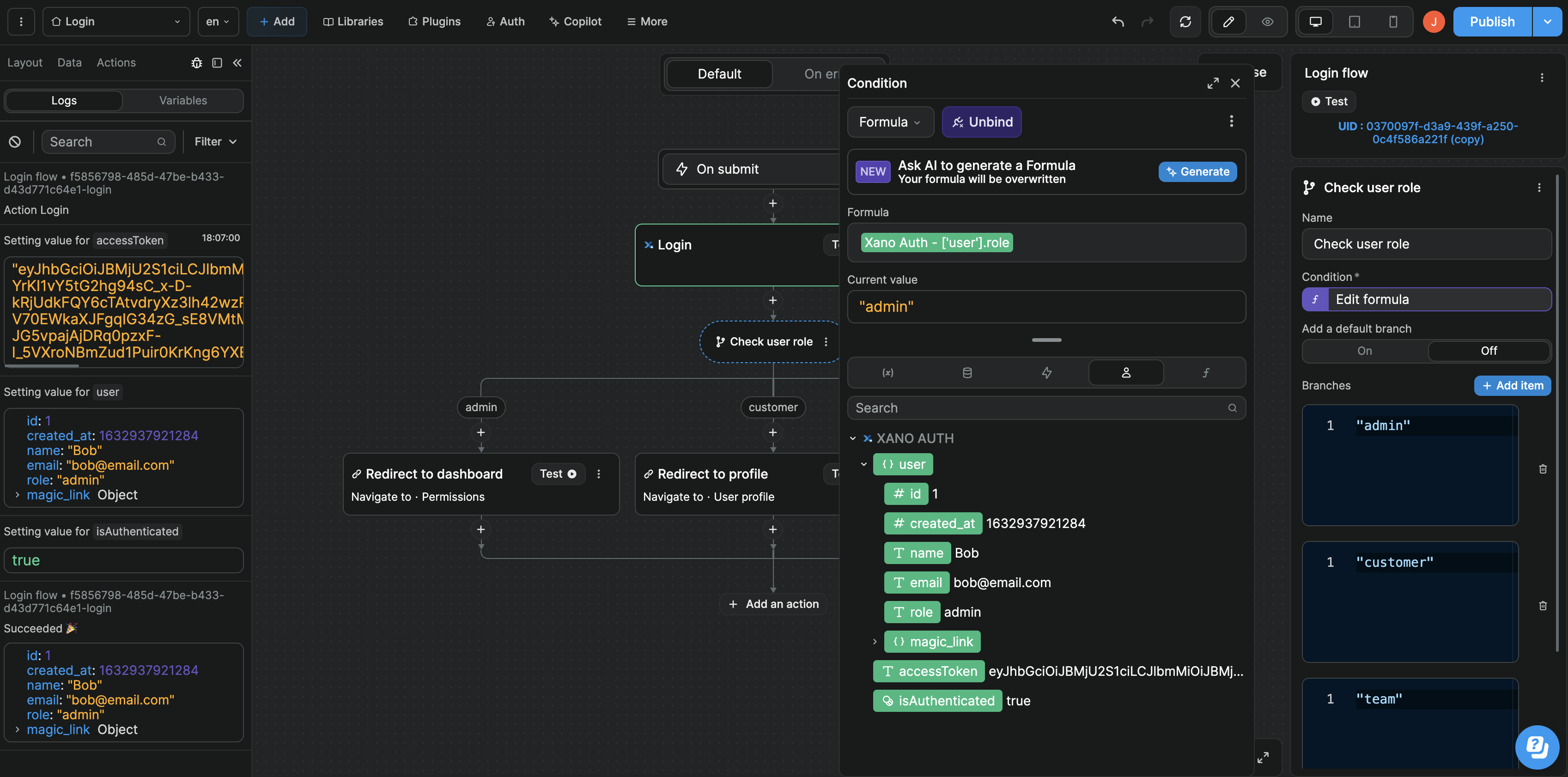Open the en language dropdown
This screenshot has width=1568, height=777.
tap(217, 21)
